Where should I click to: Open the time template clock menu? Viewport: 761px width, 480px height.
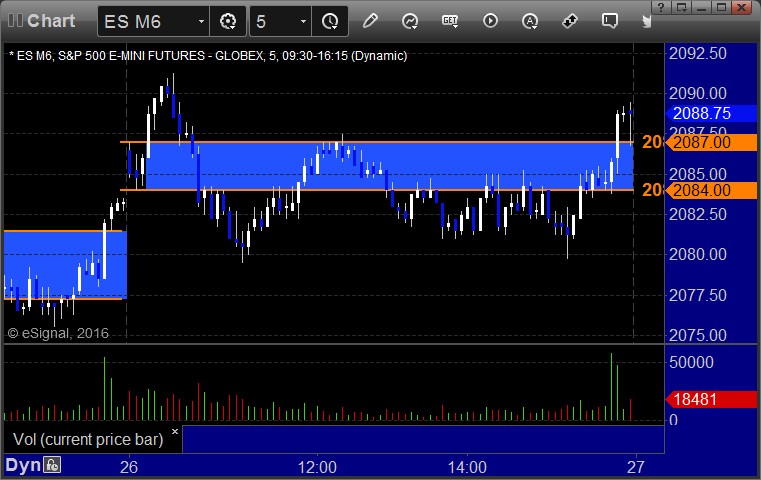330,21
